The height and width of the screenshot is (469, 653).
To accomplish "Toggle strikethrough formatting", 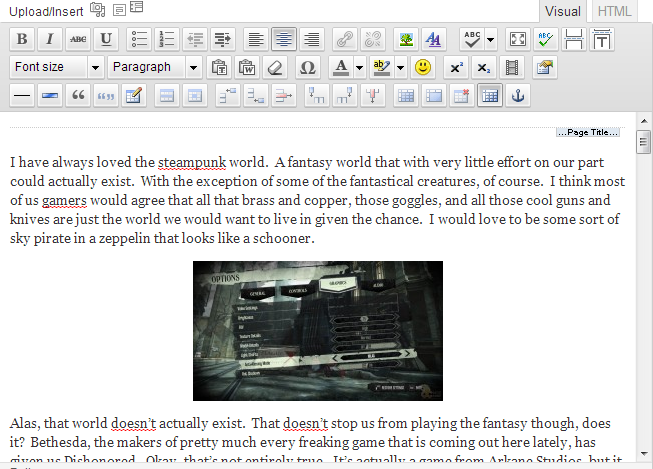I will [x=78, y=39].
